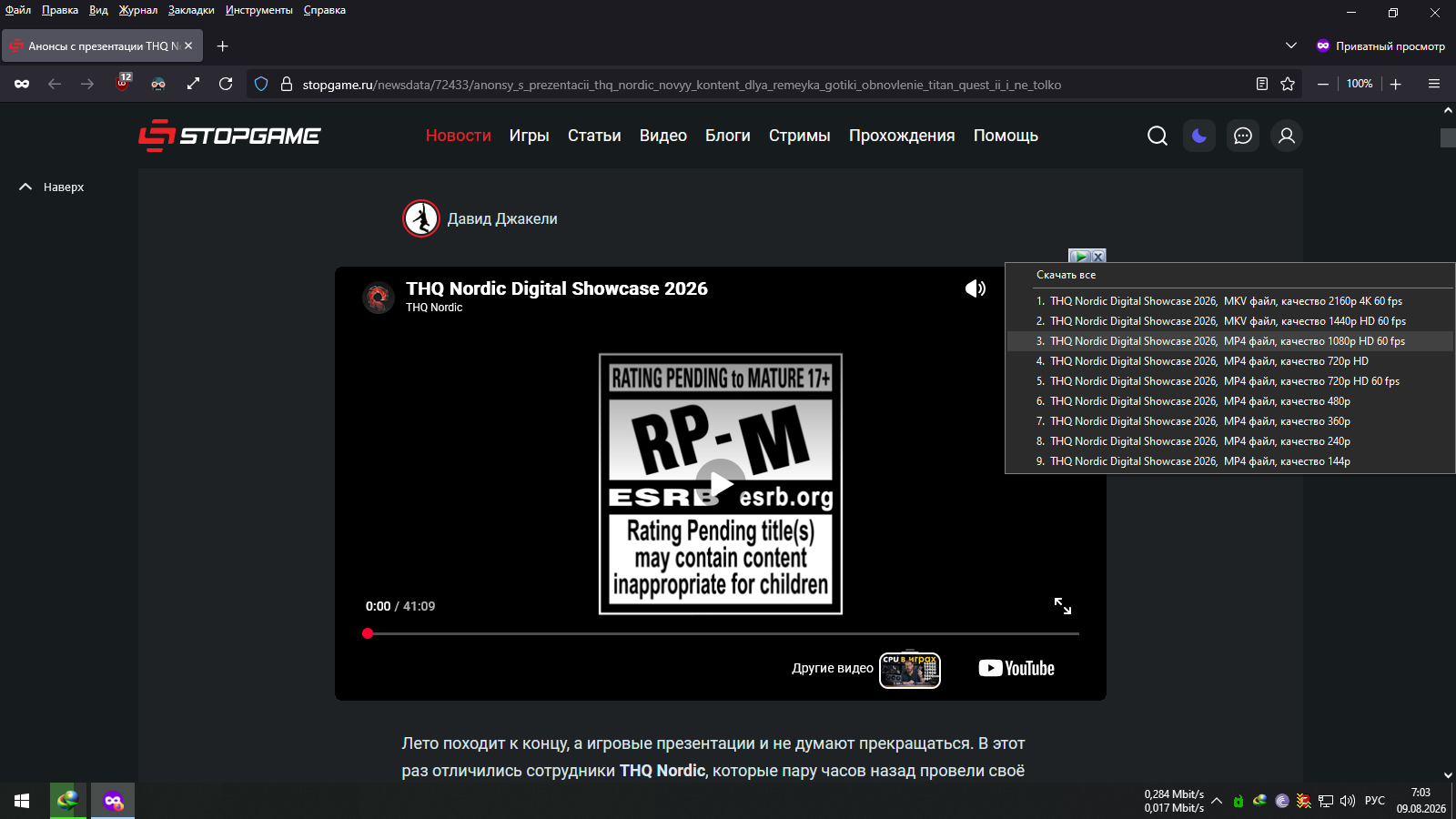Click the page scrollbar down arrow
The image size is (1456, 819).
pyautogui.click(x=1448, y=775)
